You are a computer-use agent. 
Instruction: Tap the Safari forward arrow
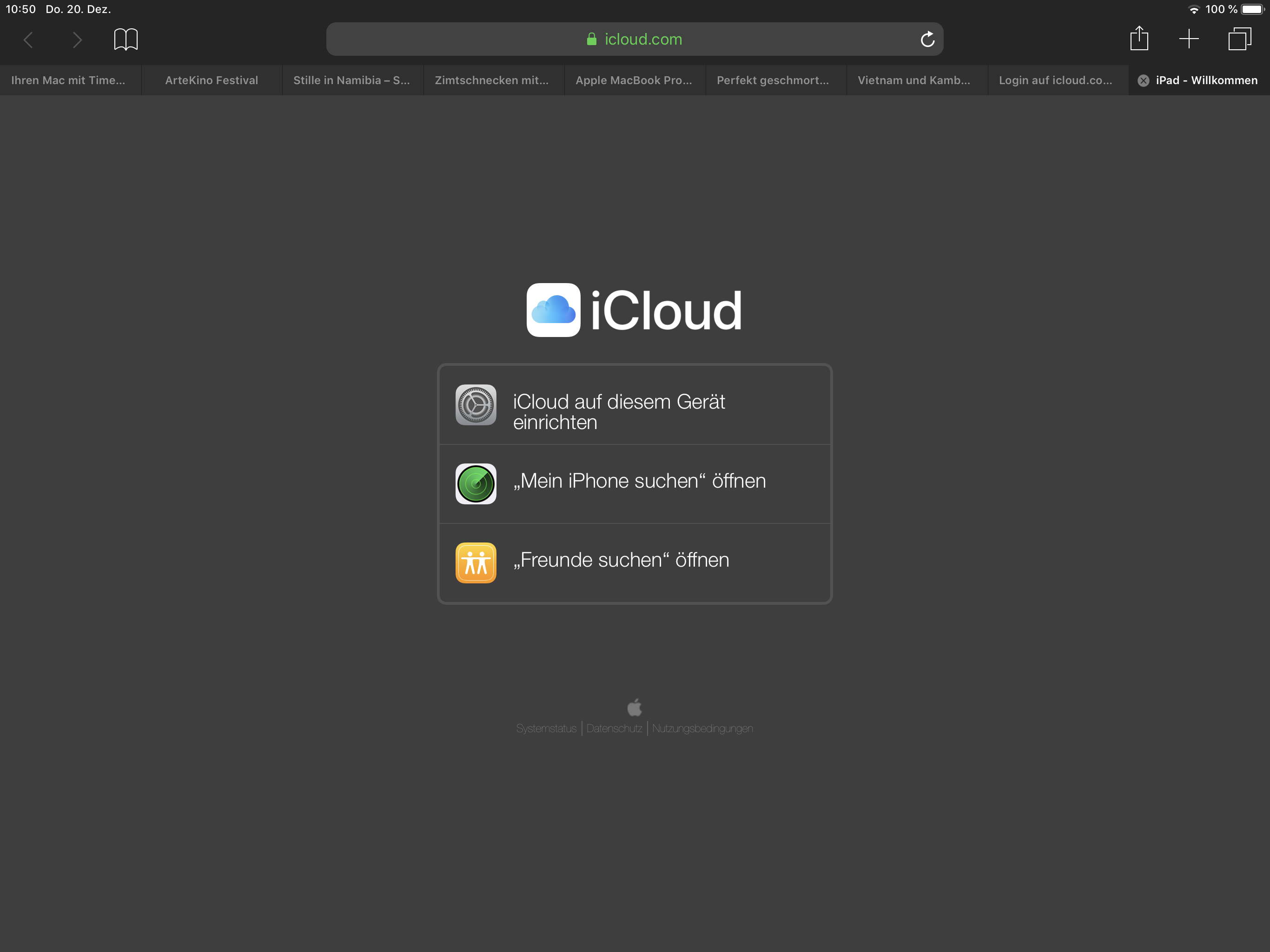[77, 40]
